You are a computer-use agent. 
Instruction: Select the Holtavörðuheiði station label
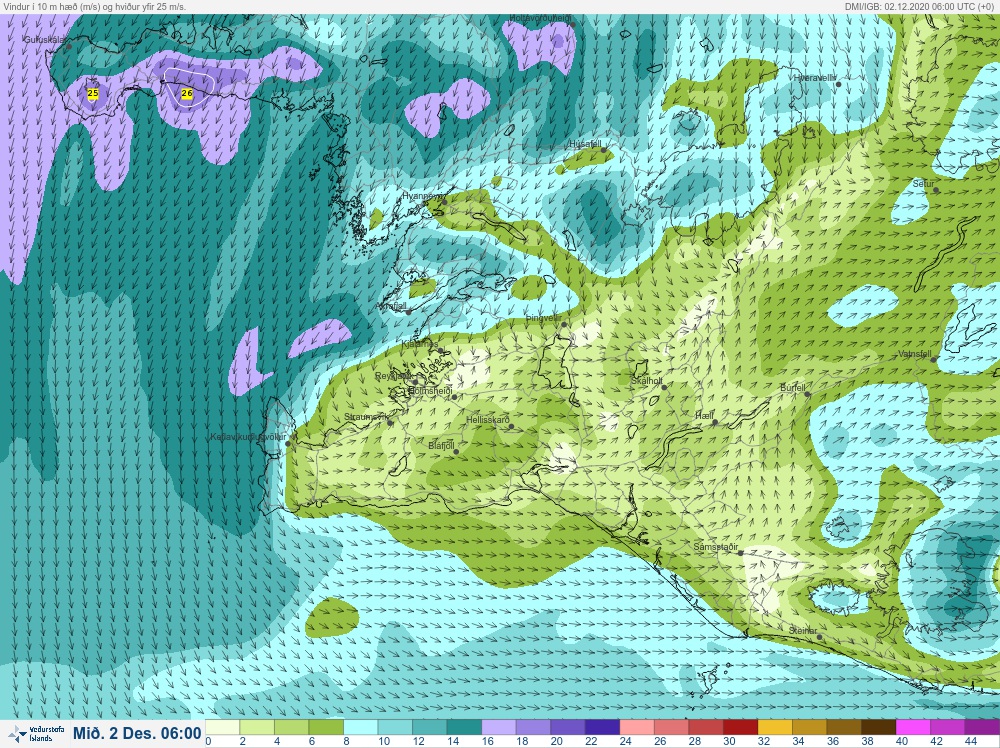pos(540,18)
